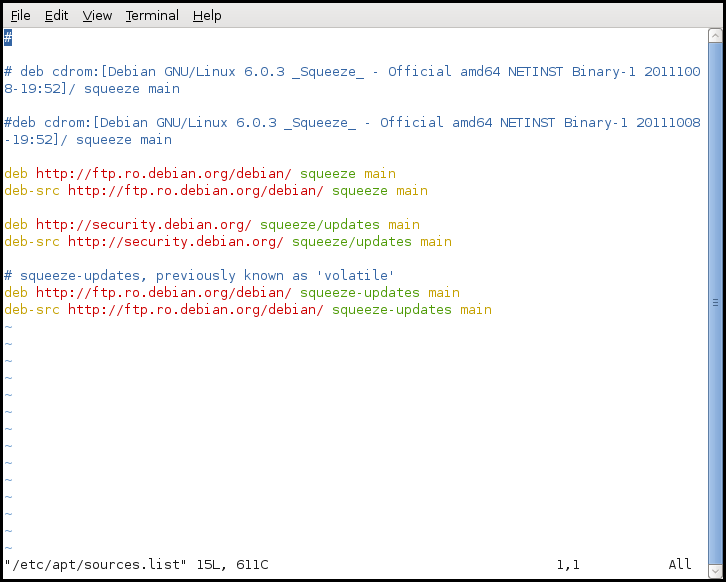Image resolution: width=726 pixels, height=582 pixels.
Task: Click 'squeeze/updates' on the deb-src security line
Action: click(x=351, y=242)
